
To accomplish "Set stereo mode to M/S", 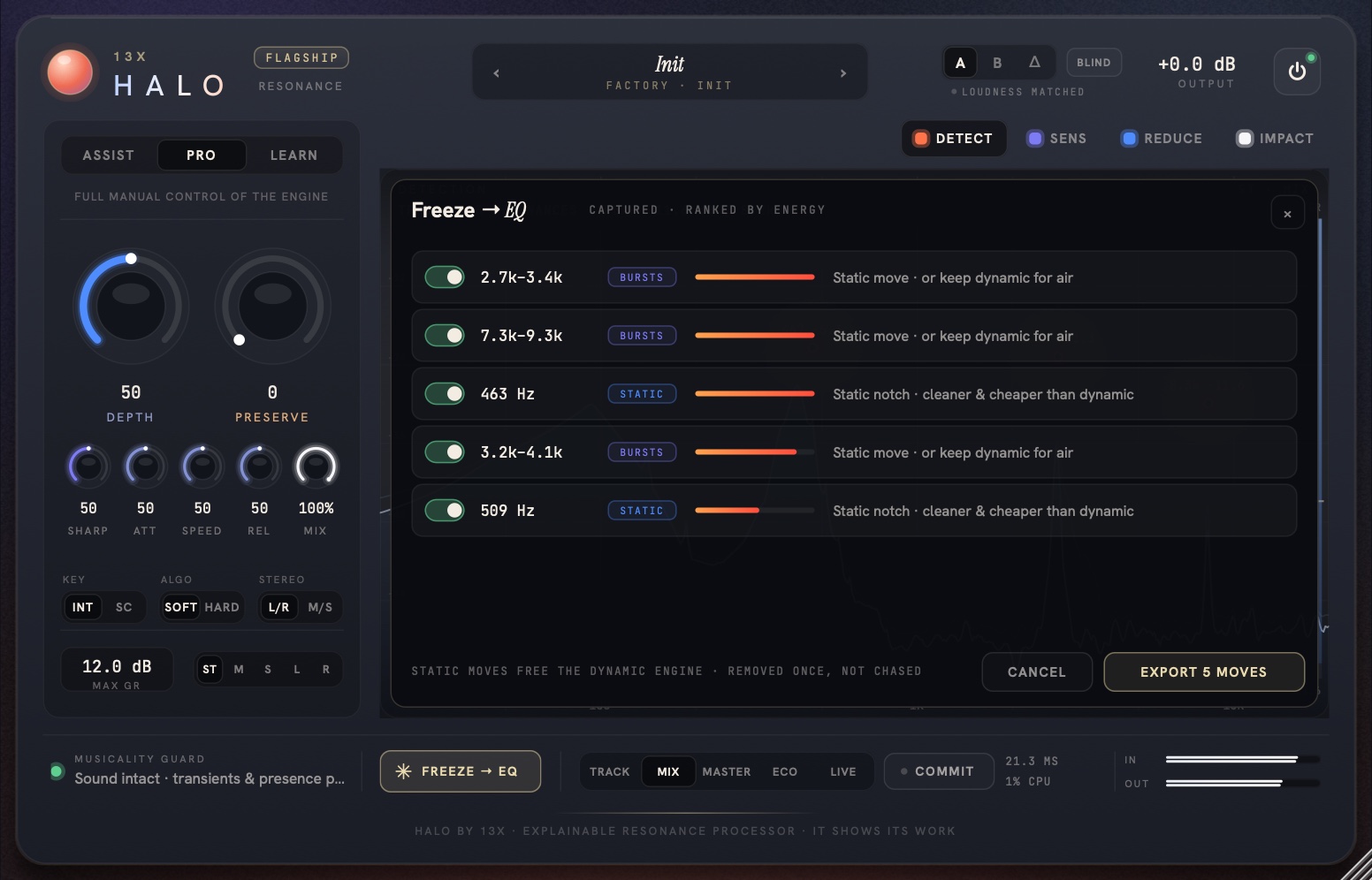I will [320, 607].
